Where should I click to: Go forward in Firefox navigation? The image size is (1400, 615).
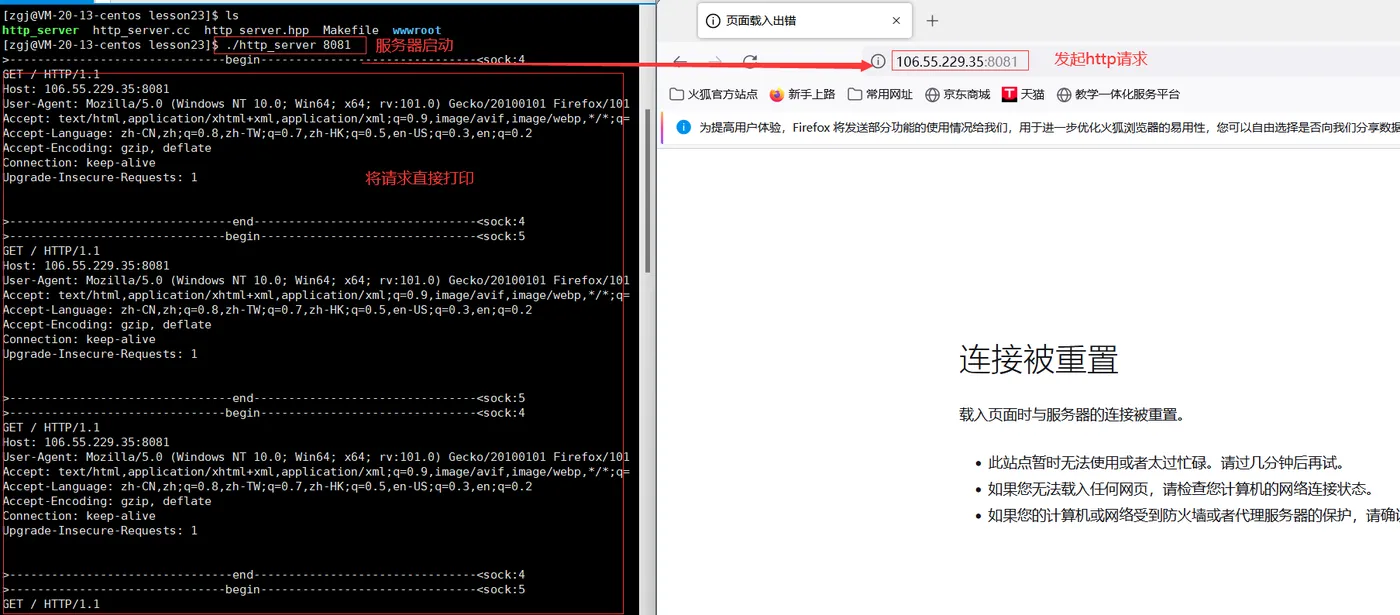[x=715, y=61]
